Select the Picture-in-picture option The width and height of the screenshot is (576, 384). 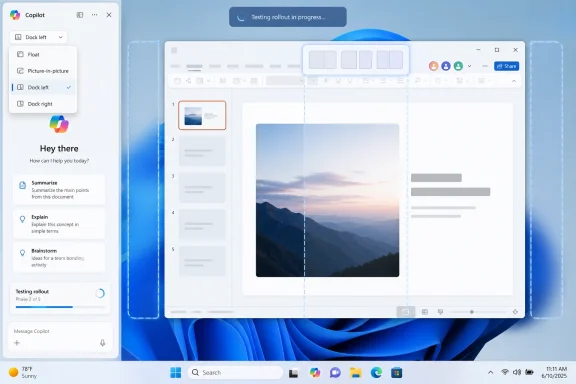(x=43, y=71)
